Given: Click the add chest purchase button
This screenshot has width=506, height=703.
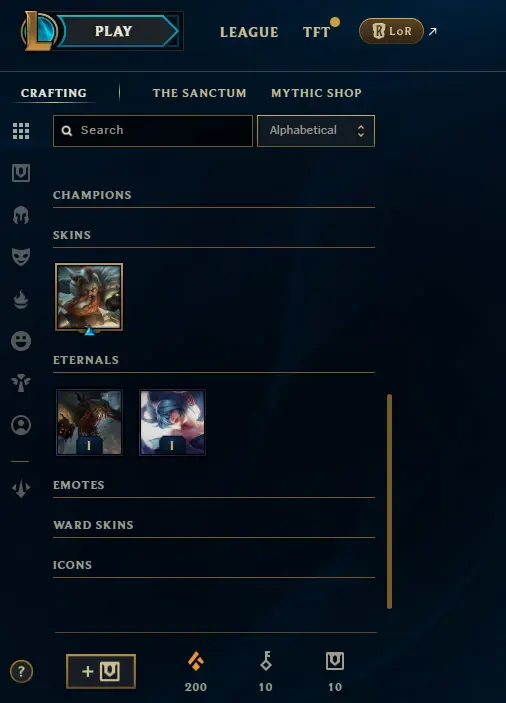Looking at the screenshot, I should (101, 671).
